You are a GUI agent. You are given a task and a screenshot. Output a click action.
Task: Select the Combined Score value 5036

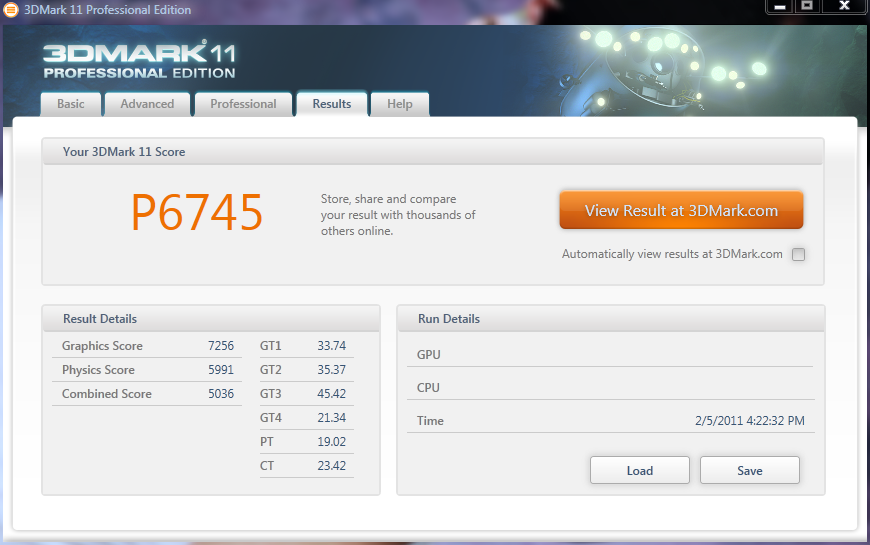click(221, 393)
